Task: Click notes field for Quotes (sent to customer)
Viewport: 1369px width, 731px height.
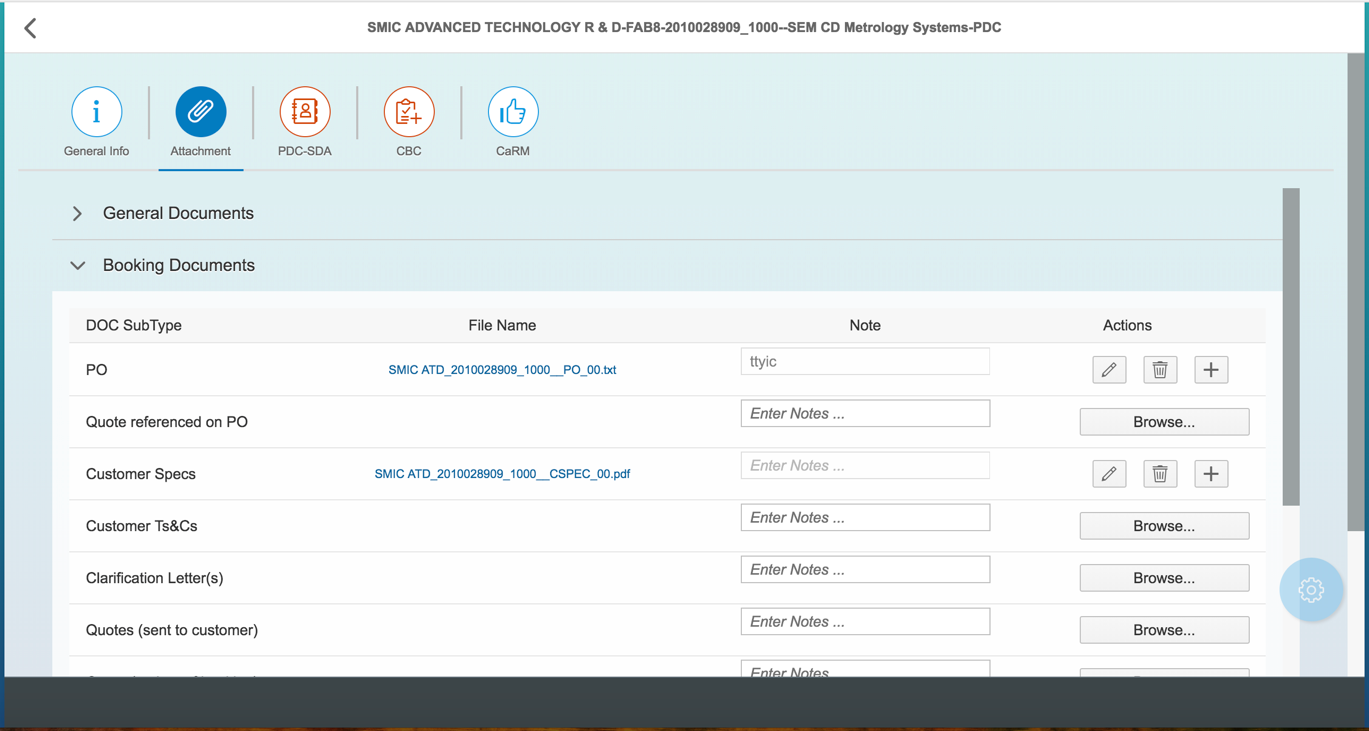Action: click(865, 622)
